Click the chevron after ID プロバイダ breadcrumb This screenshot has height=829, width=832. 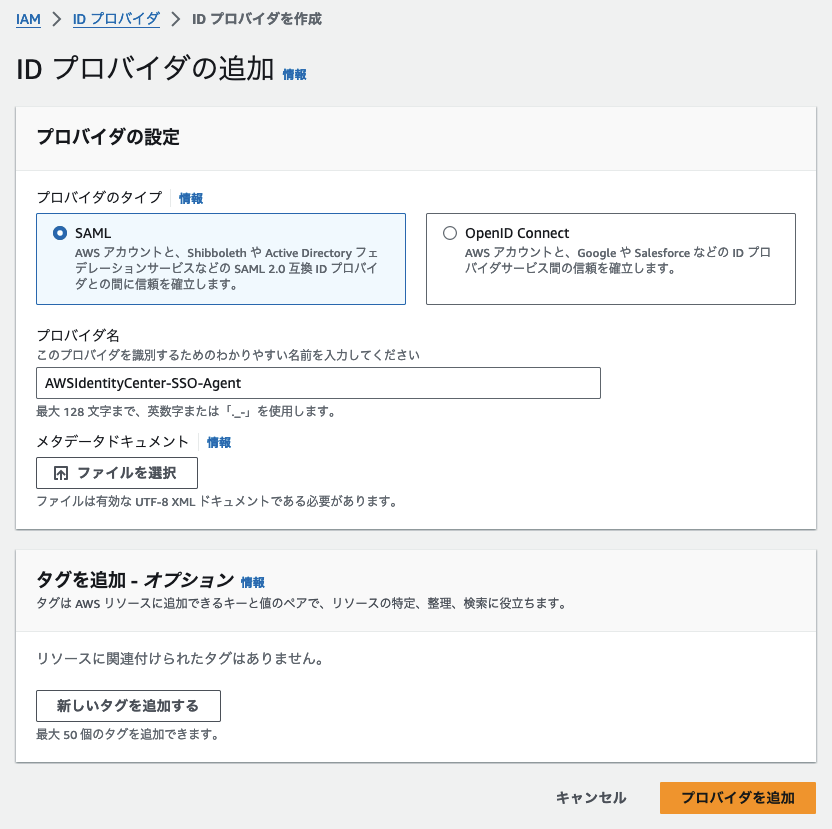[176, 19]
